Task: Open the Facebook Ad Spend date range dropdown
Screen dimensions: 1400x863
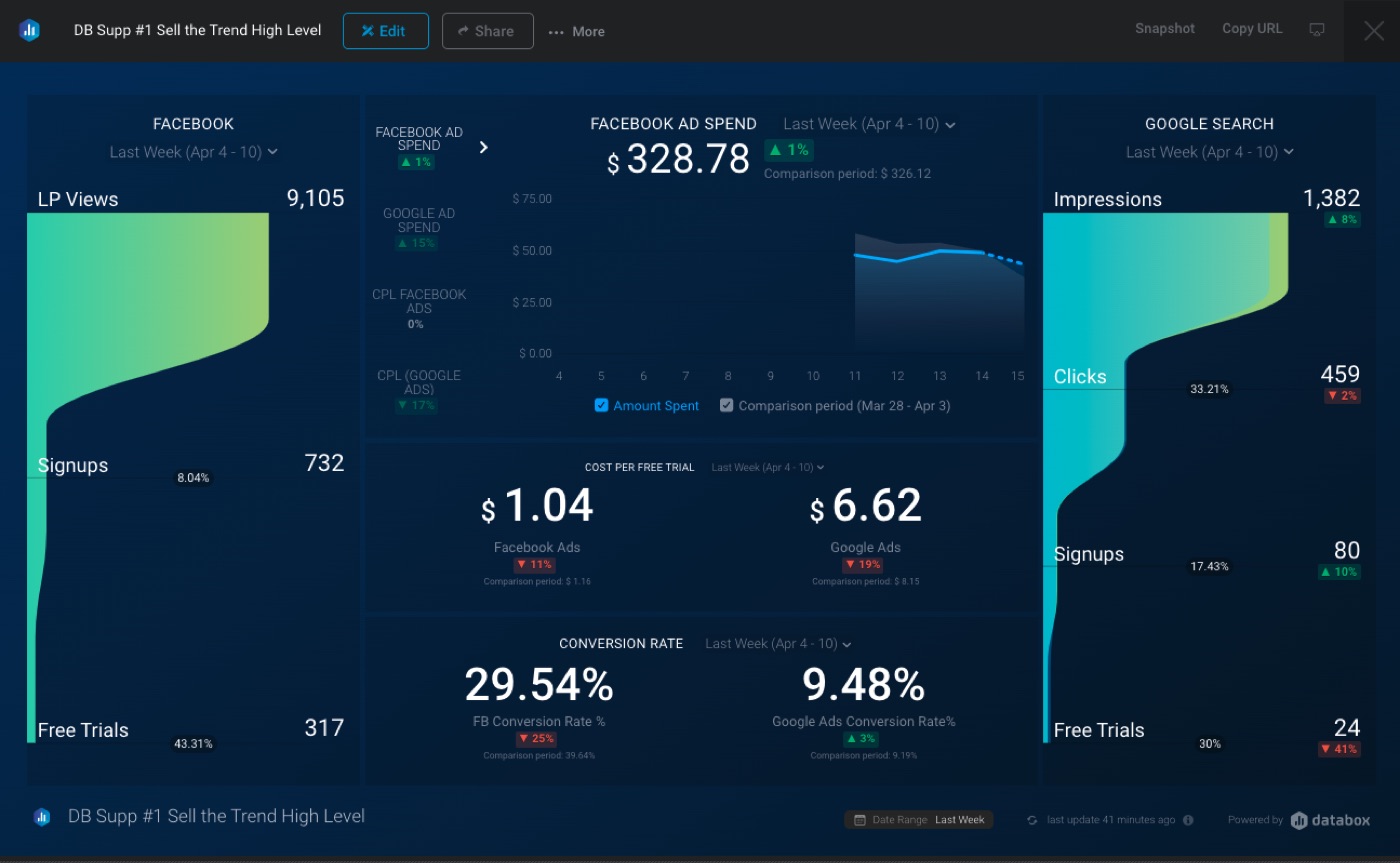Action: (x=870, y=124)
